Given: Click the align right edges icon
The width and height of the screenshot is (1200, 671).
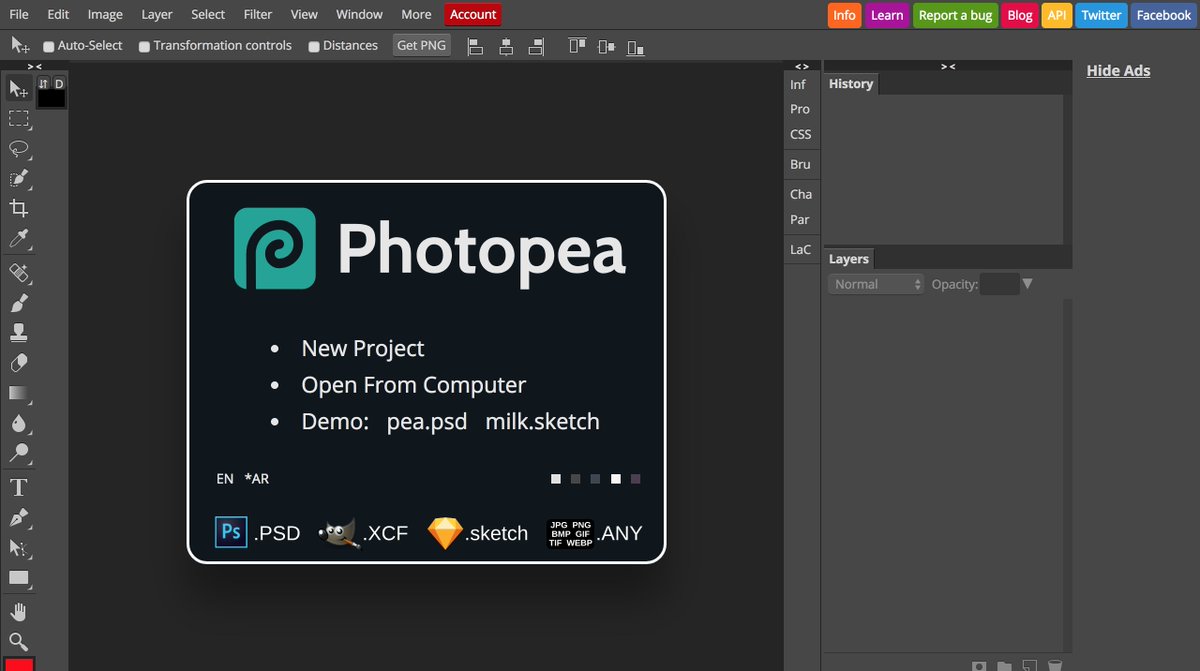Looking at the screenshot, I should [x=536, y=45].
